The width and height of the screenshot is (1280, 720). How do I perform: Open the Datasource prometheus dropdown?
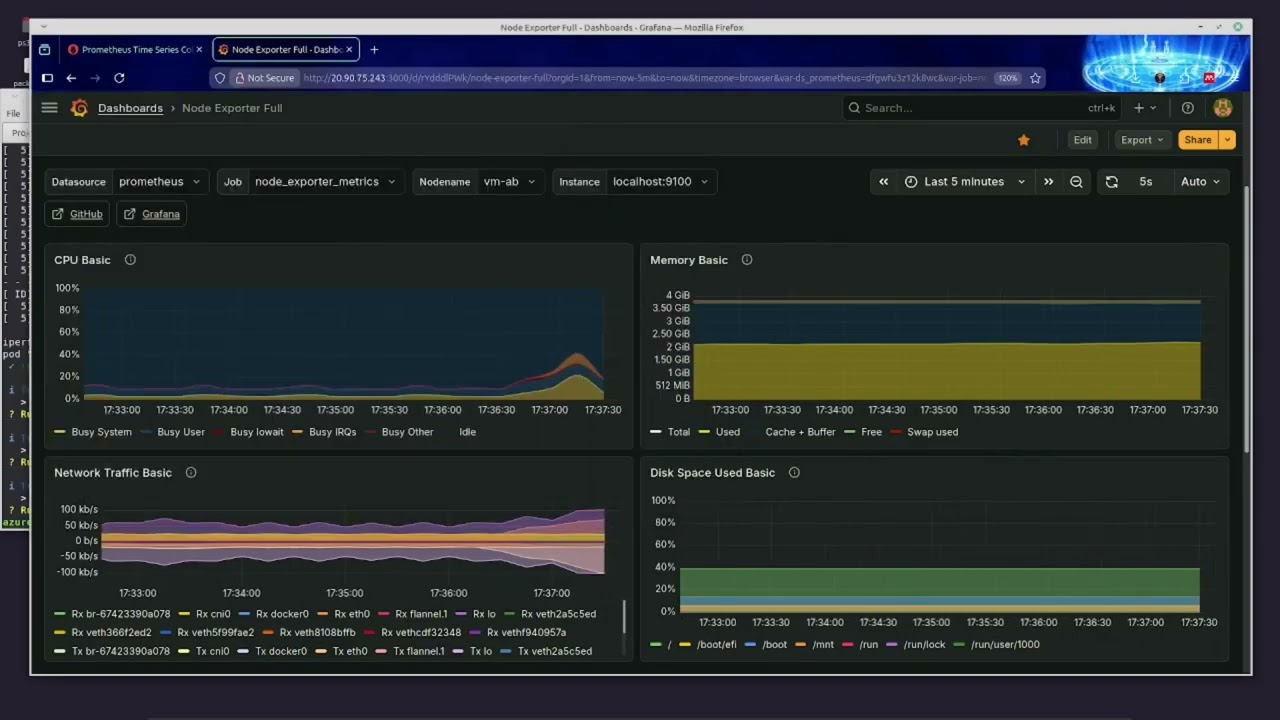(x=160, y=182)
